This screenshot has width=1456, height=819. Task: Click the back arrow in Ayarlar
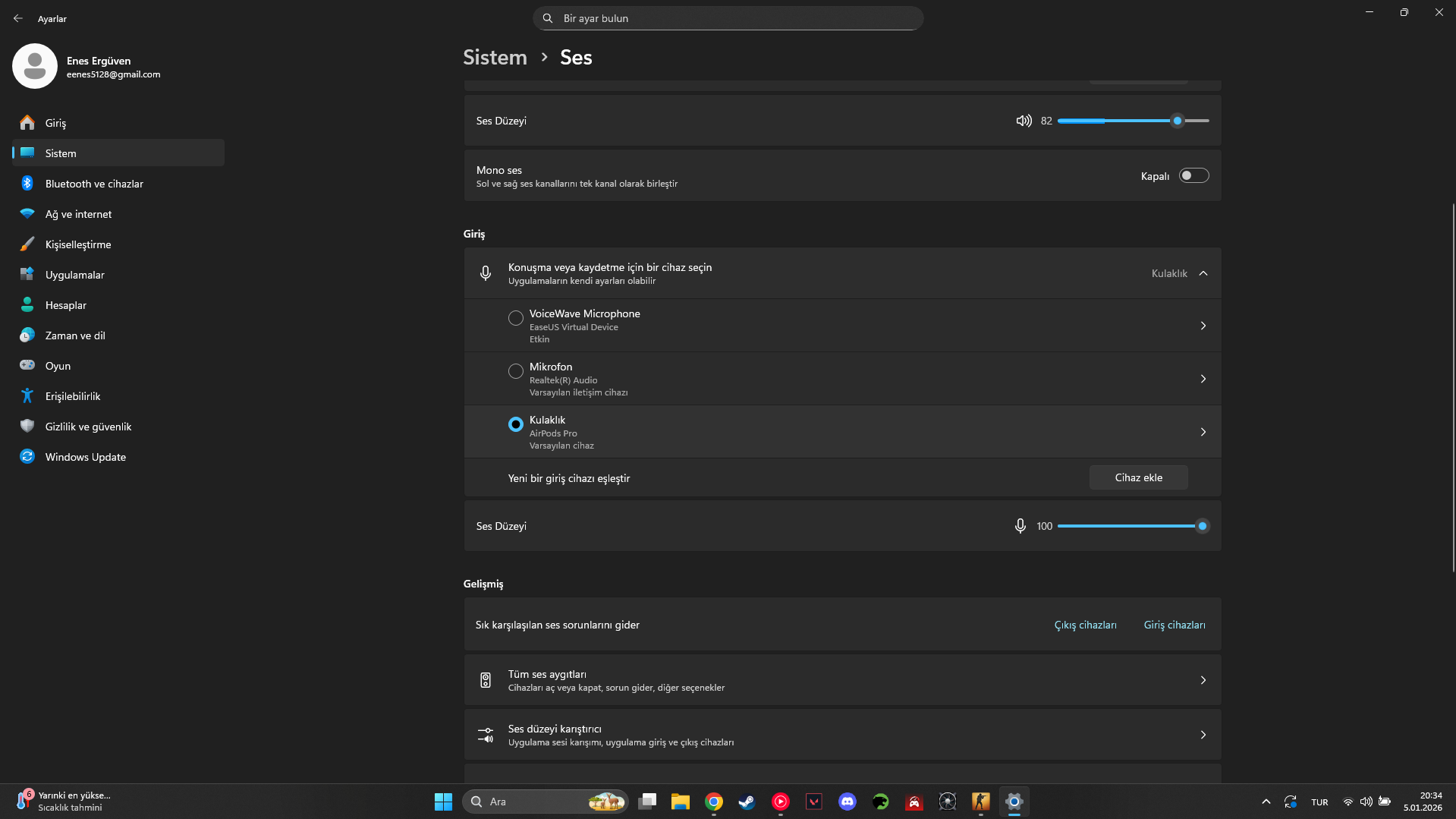click(18, 18)
